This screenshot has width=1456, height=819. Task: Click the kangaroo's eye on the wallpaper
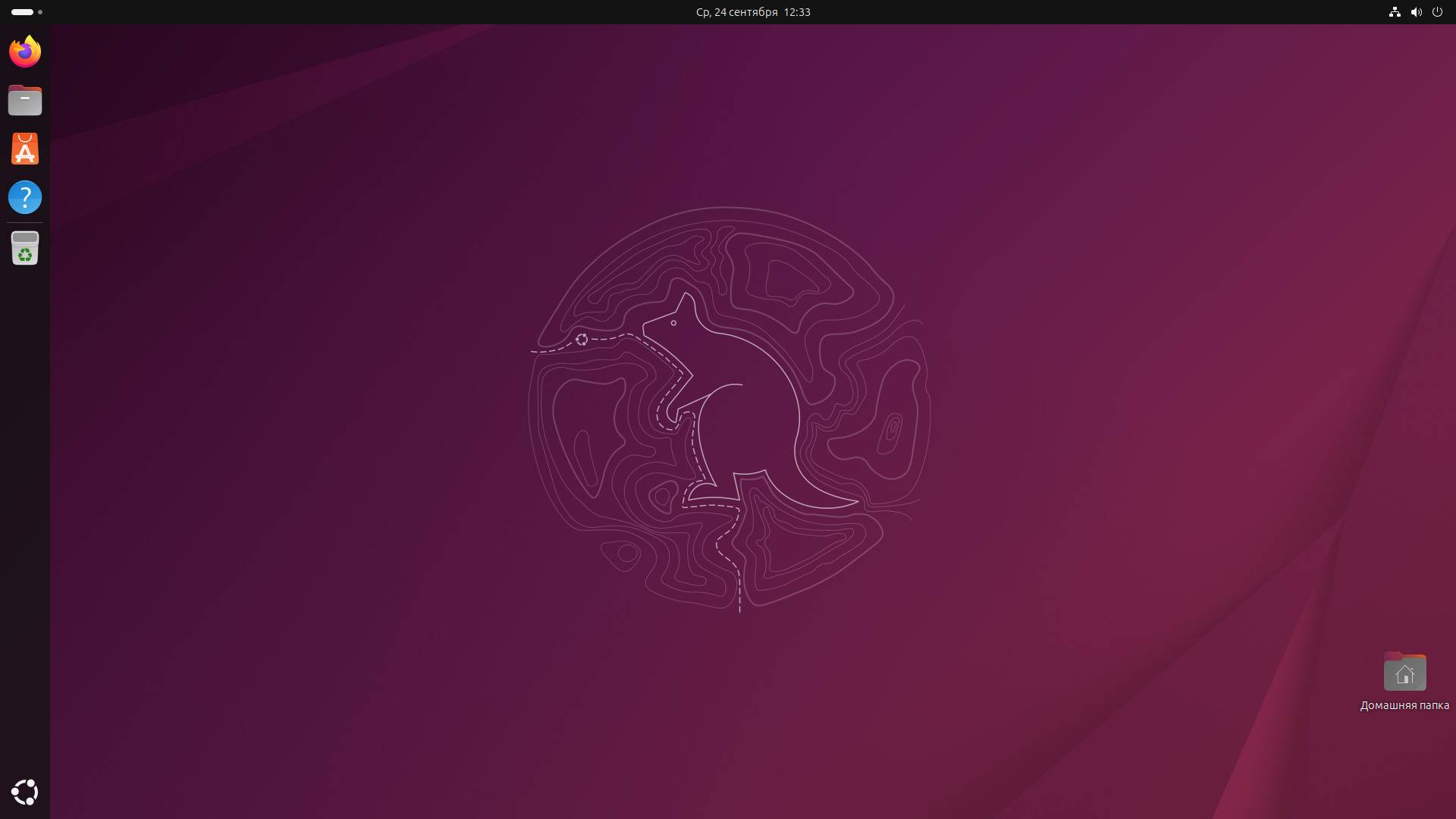coord(673,323)
